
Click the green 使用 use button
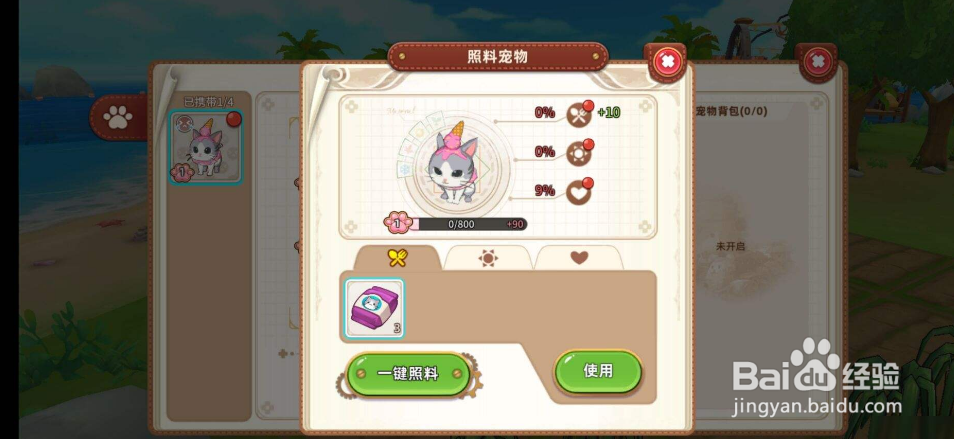(598, 371)
